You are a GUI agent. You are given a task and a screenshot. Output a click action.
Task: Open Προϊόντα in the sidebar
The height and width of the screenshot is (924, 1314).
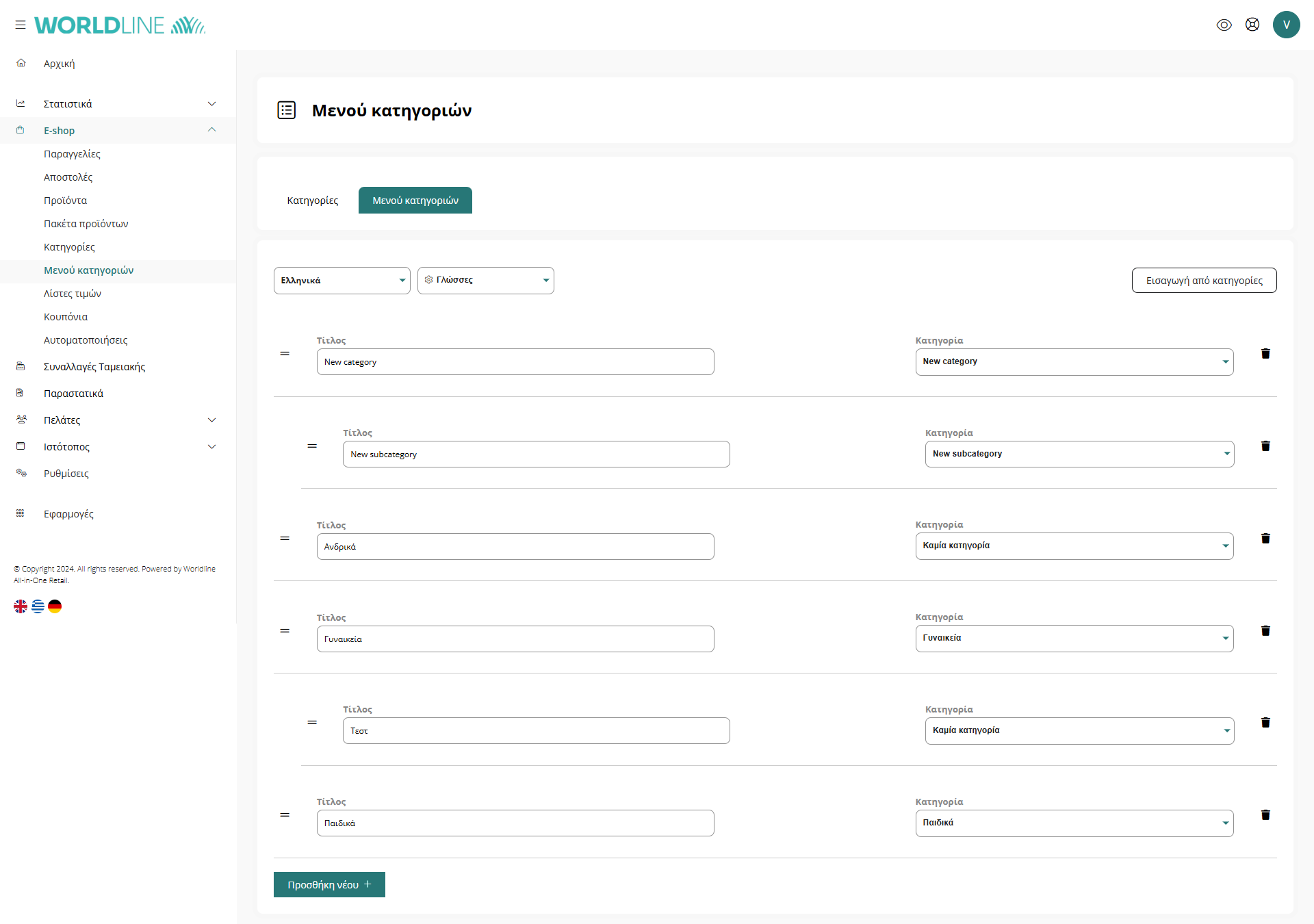click(x=65, y=201)
